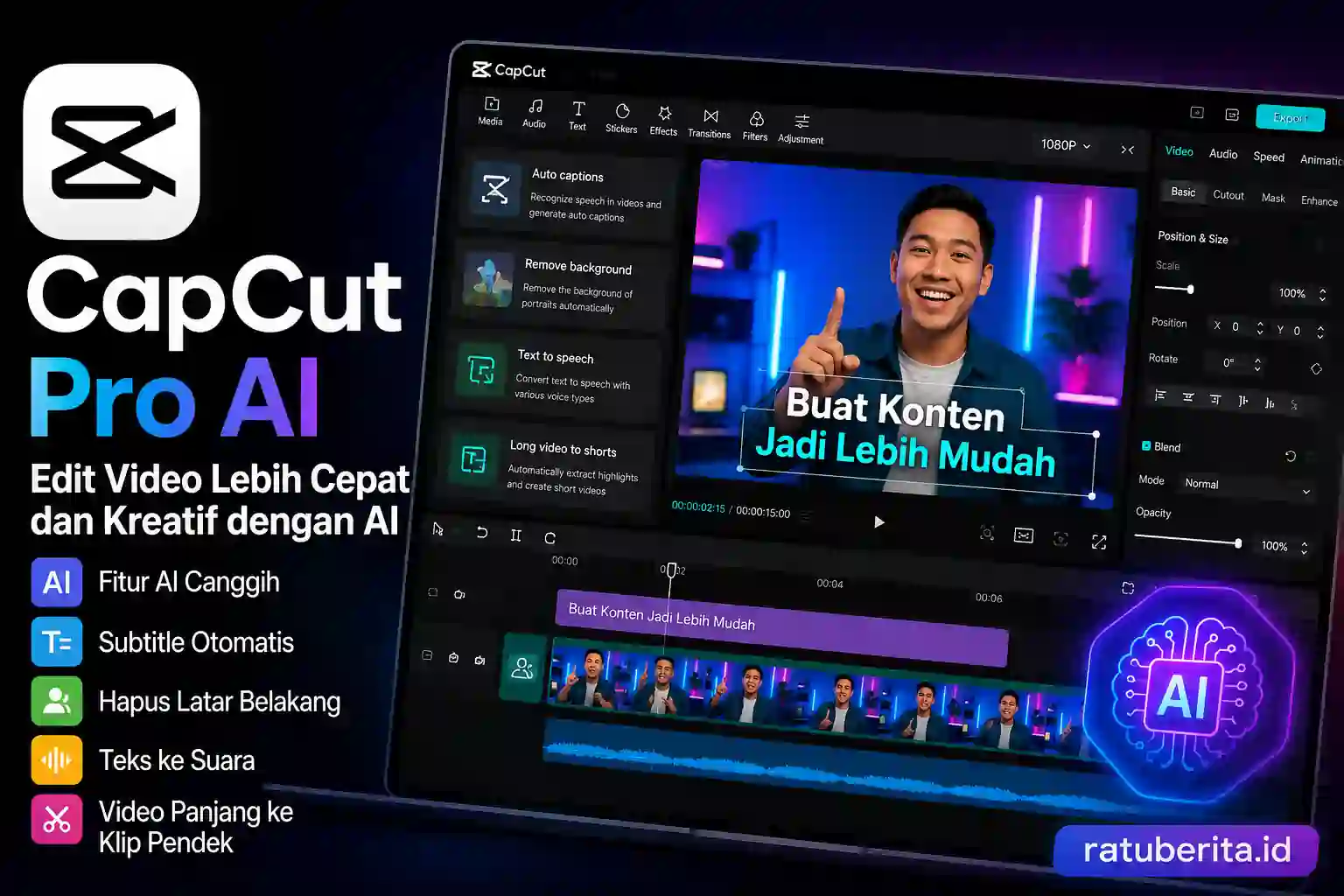This screenshot has width=1344, height=896.
Task: Select the Basic sub-tab
Action: click(x=1183, y=192)
